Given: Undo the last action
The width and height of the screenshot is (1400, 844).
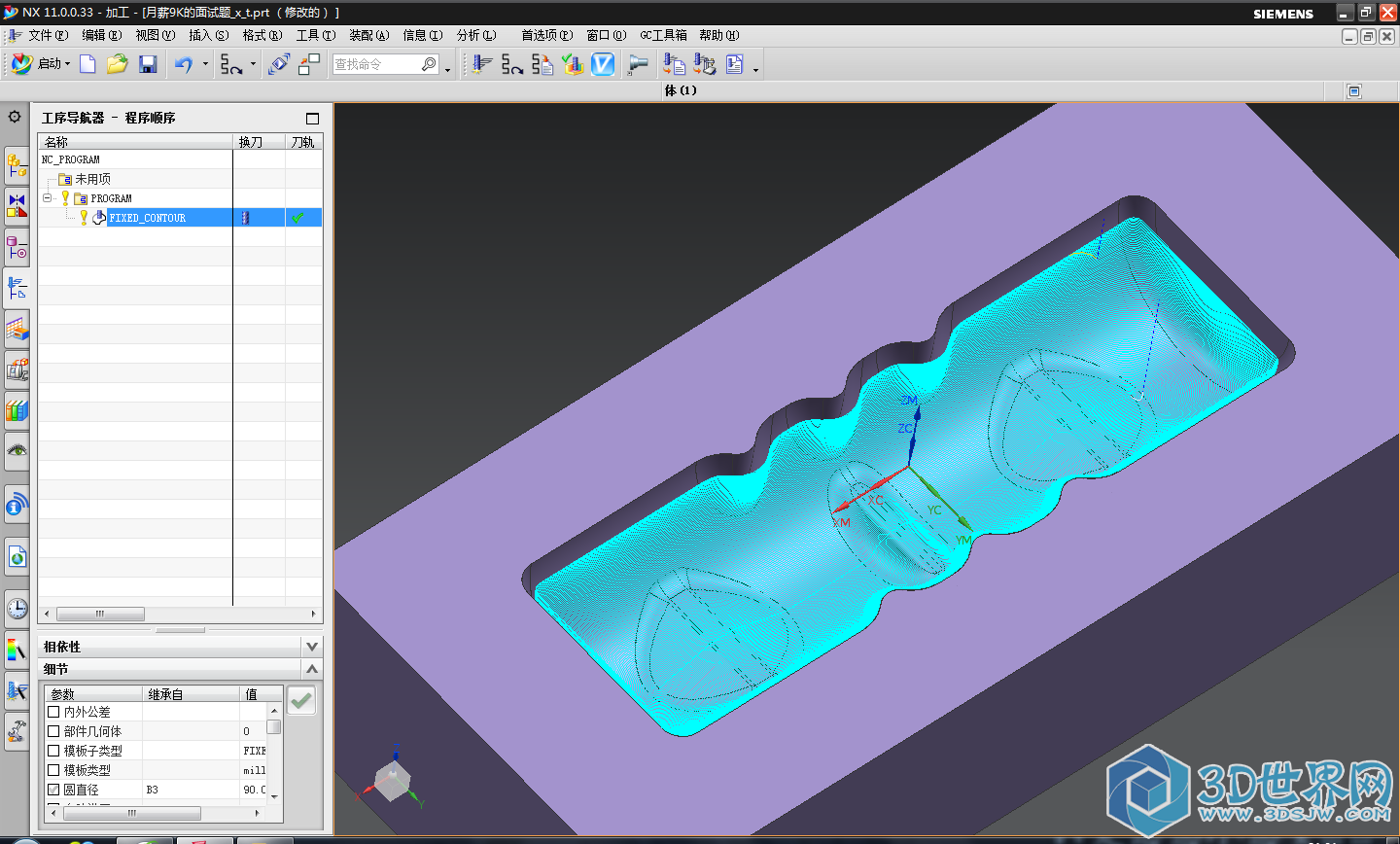Looking at the screenshot, I should point(184,64).
